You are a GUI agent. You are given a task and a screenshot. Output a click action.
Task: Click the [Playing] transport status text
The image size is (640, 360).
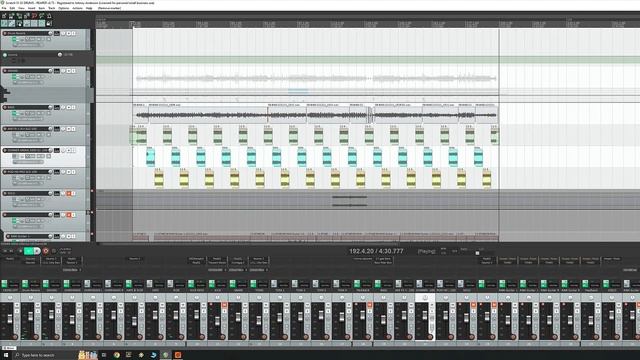click(x=427, y=251)
